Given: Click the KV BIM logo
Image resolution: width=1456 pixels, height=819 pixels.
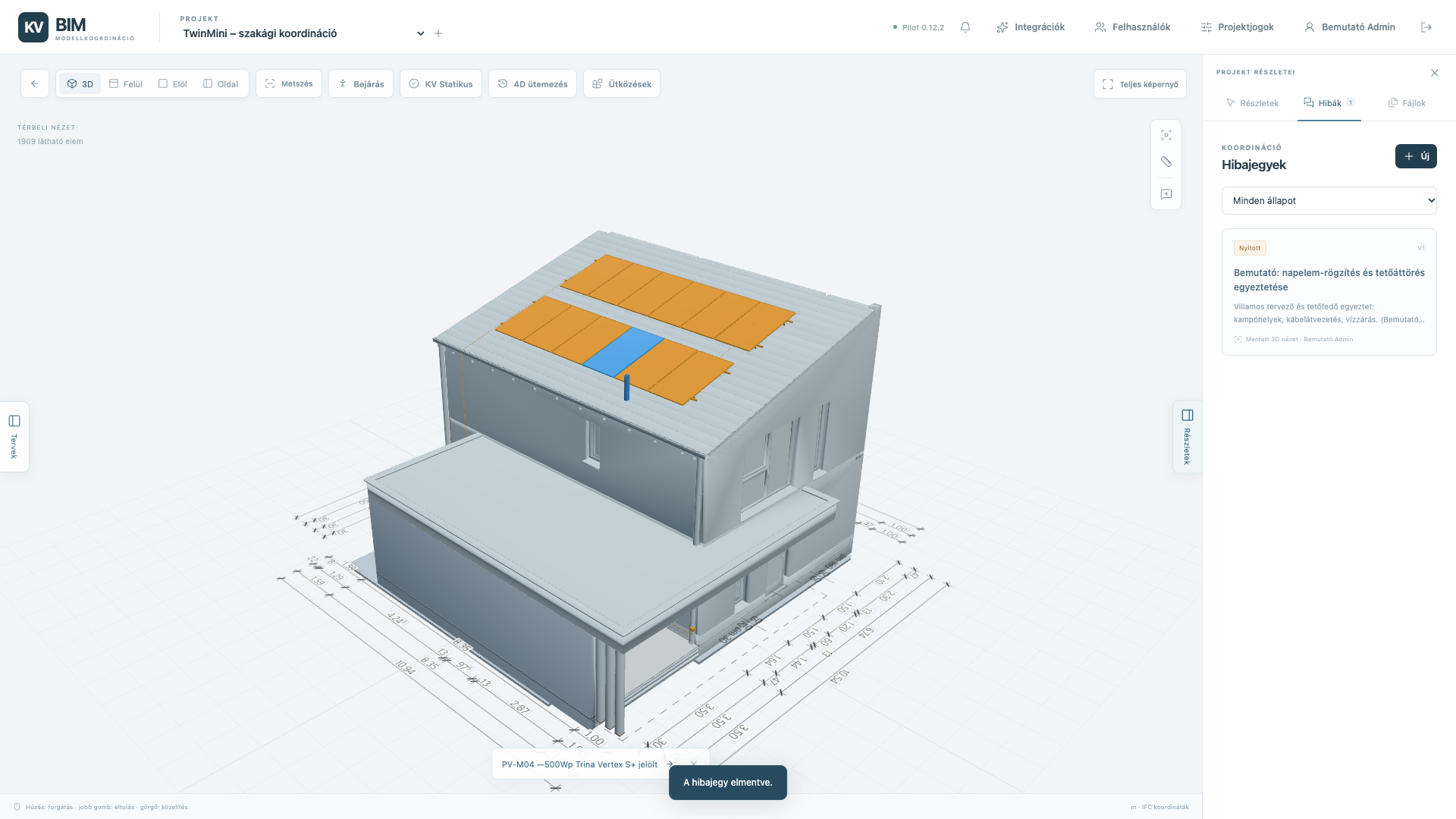Looking at the screenshot, I should [76, 27].
